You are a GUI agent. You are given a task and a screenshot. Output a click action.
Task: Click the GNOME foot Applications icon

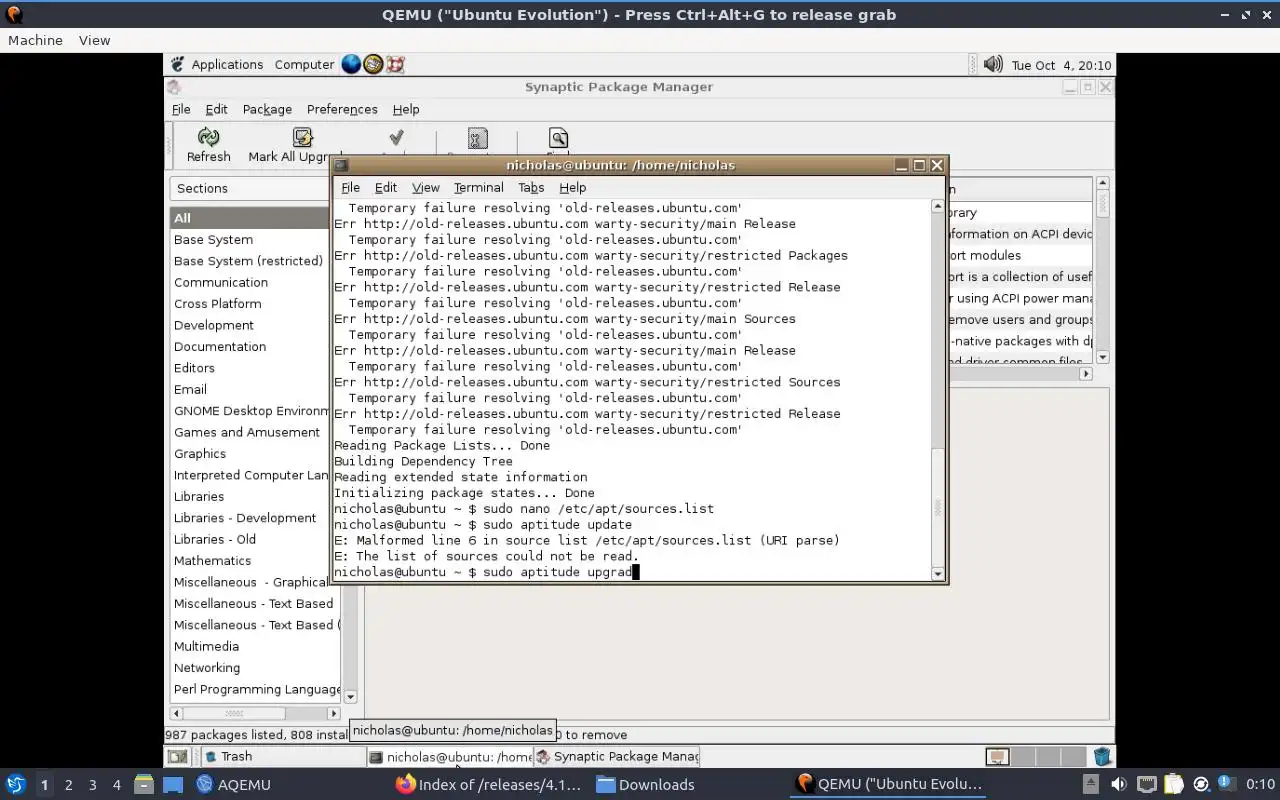(x=177, y=64)
